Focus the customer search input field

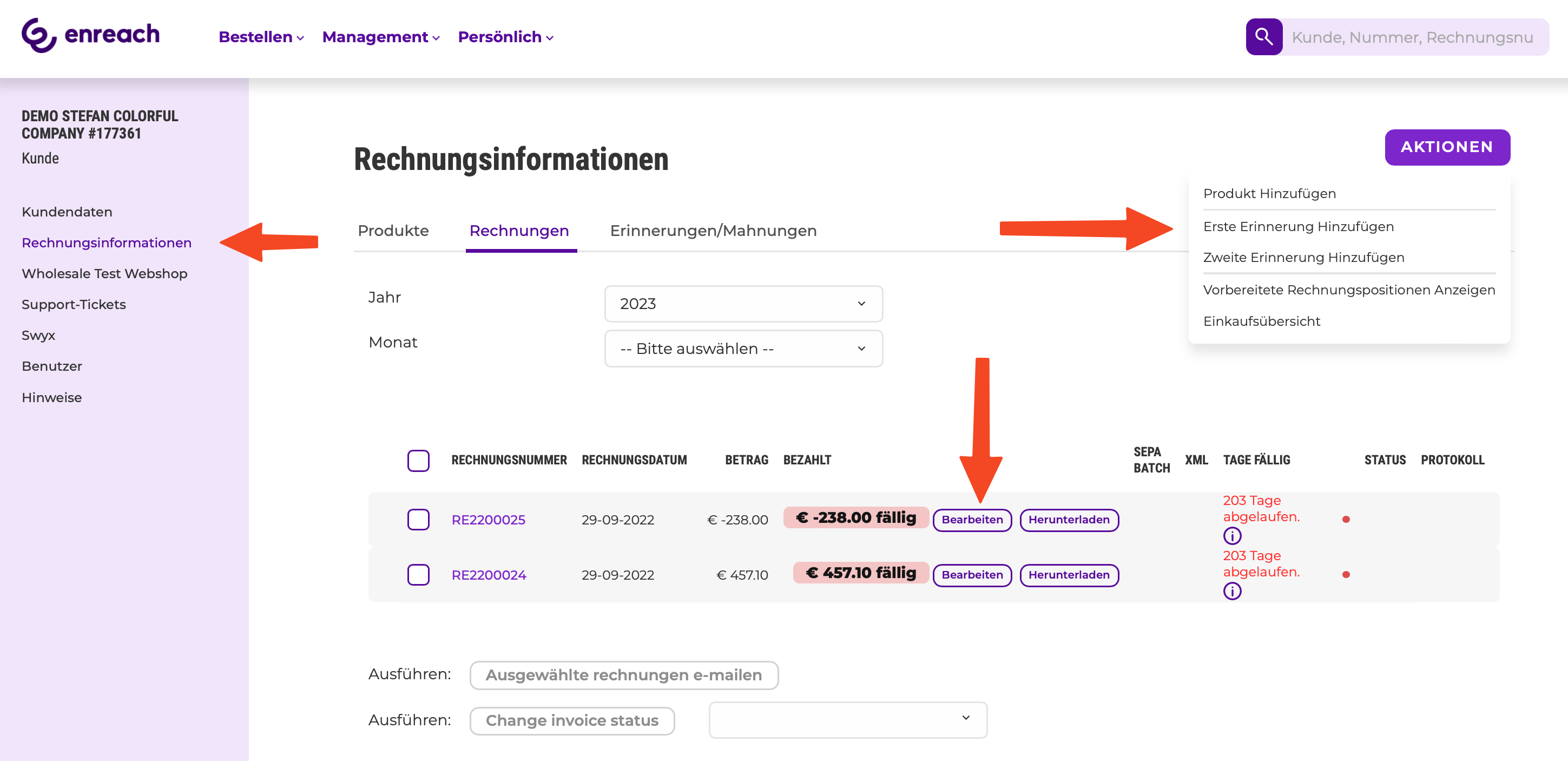(x=1412, y=37)
